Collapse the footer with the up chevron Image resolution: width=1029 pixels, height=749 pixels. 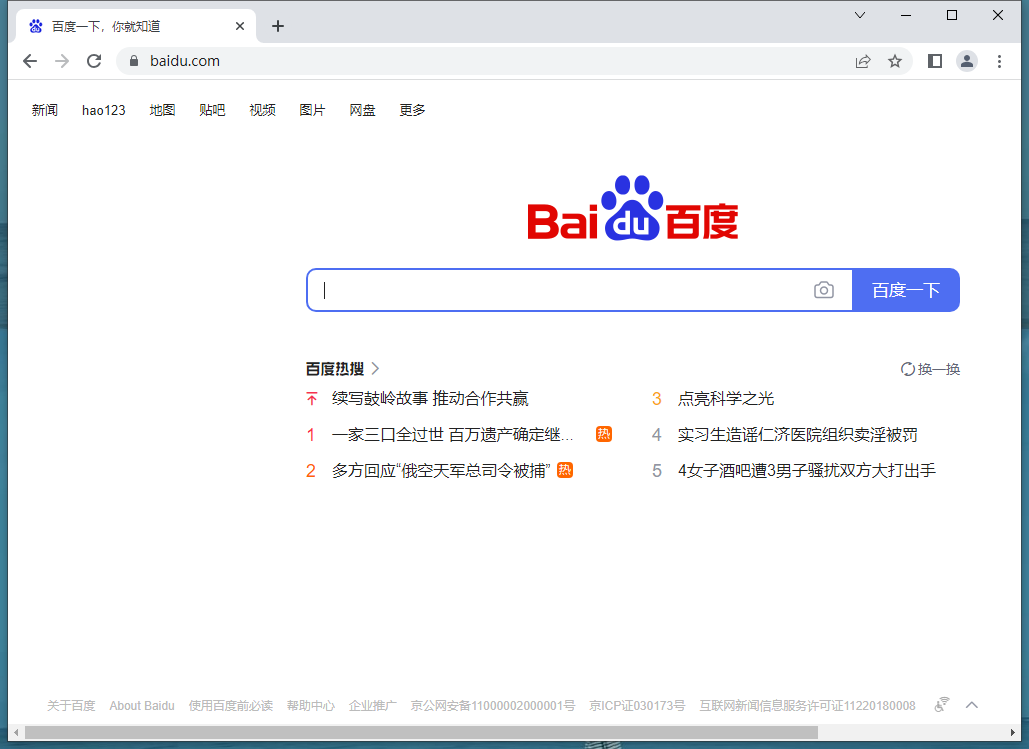(972, 705)
